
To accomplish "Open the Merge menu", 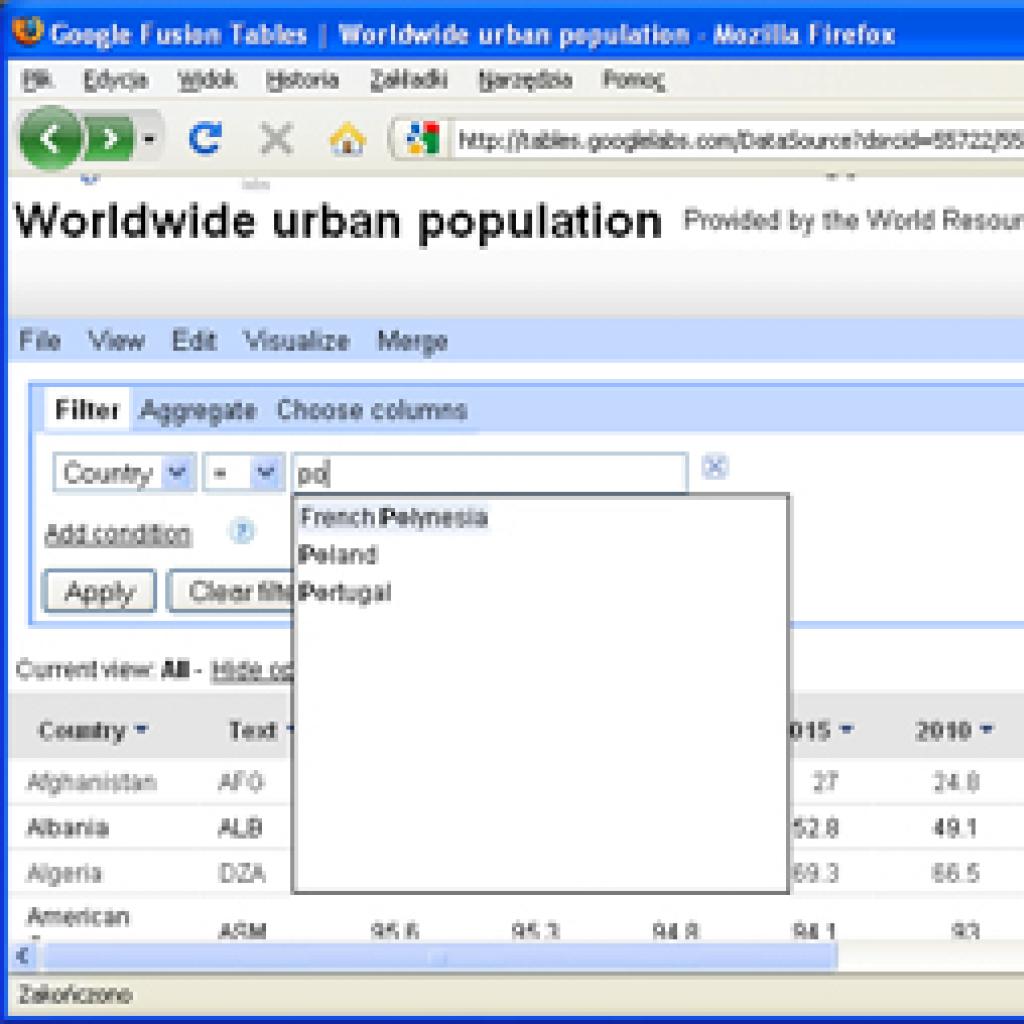I will click(412, 340).
